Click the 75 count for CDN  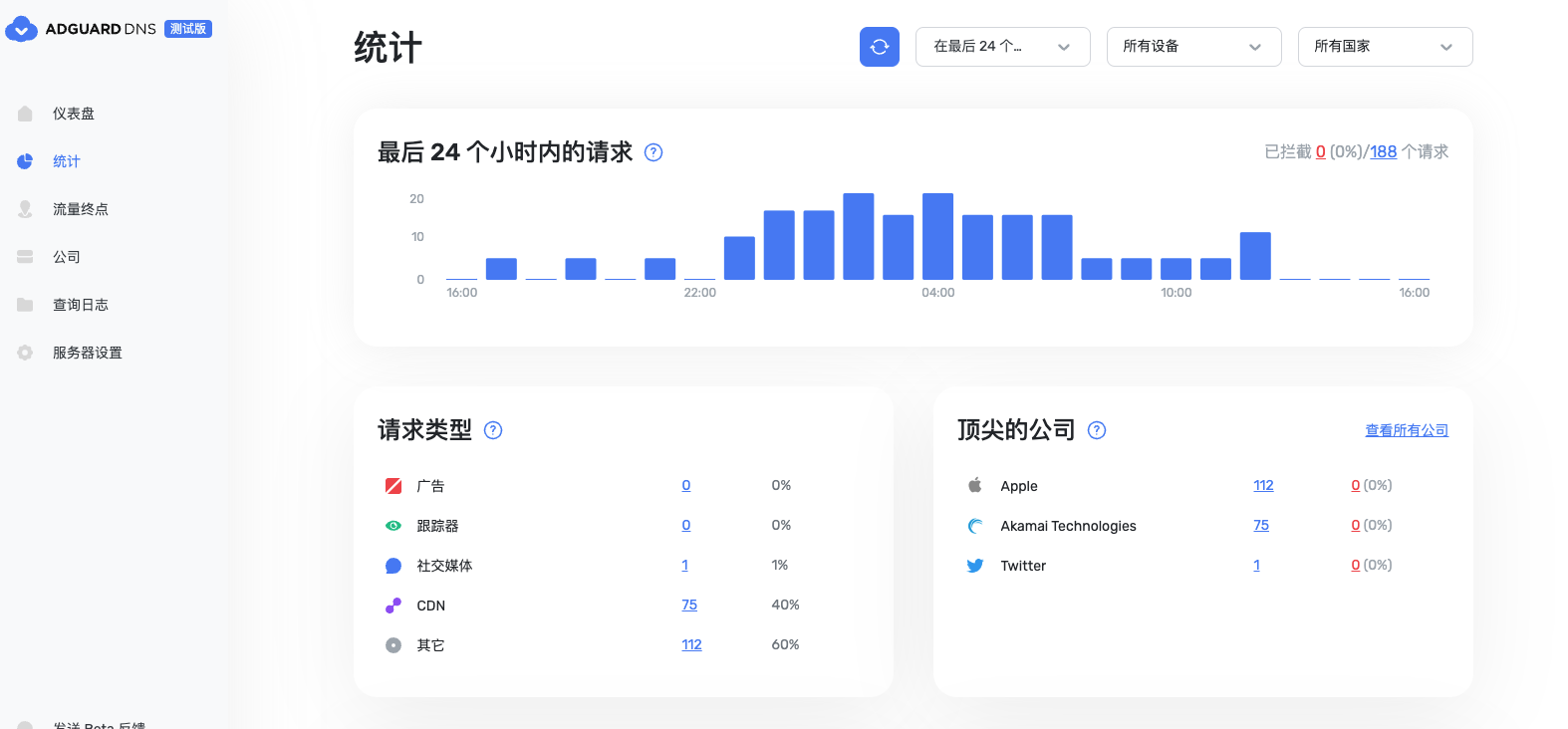click(x=689, y=605)
